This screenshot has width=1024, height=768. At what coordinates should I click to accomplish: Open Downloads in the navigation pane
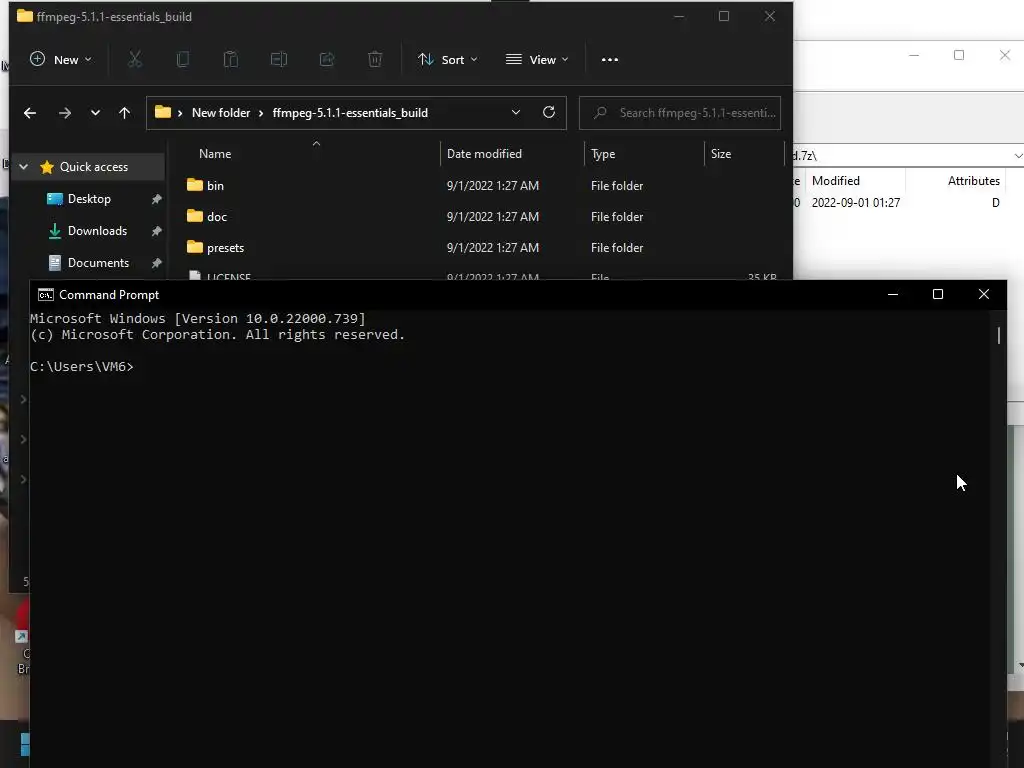(x=97, y=231)
